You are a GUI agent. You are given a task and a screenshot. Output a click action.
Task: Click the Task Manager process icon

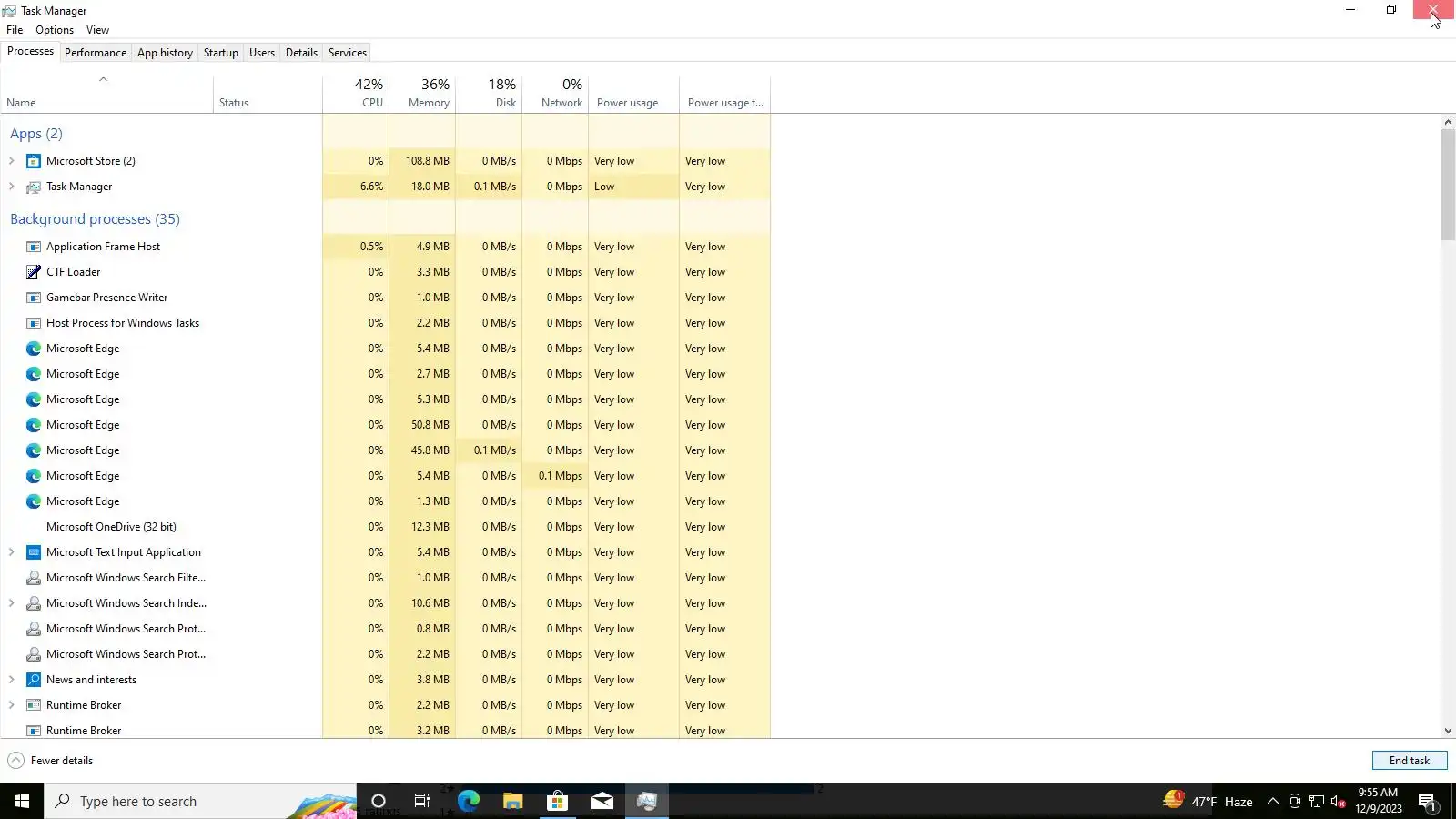[x=34, y=187]
